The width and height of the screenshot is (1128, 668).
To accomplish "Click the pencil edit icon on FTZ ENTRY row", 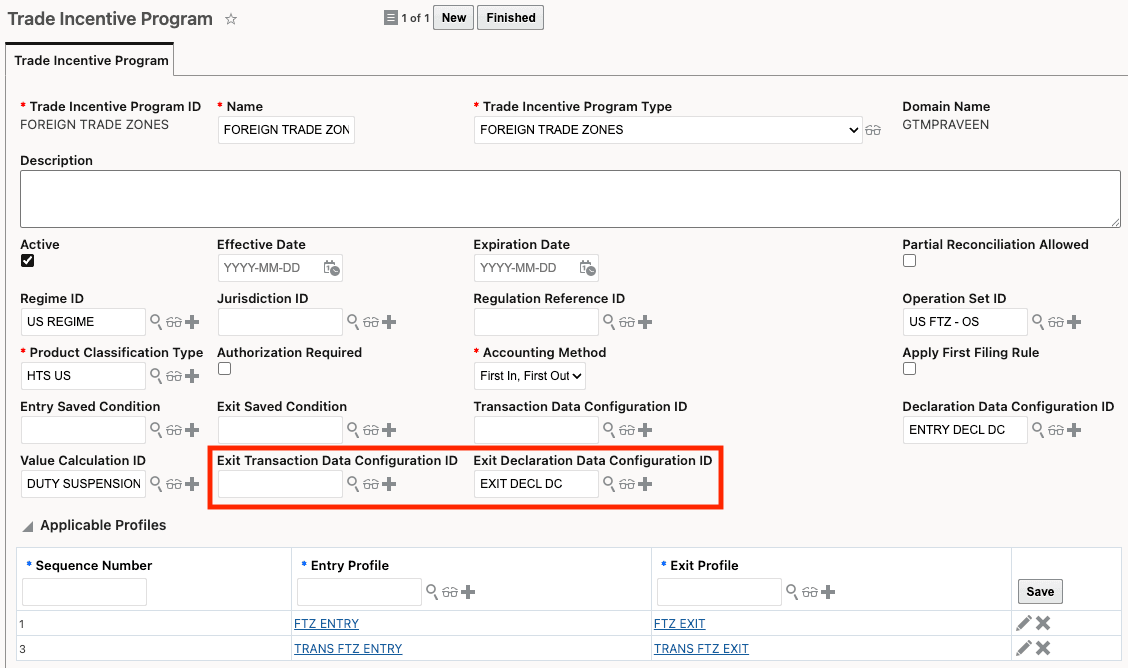I will pos(1023,622).
